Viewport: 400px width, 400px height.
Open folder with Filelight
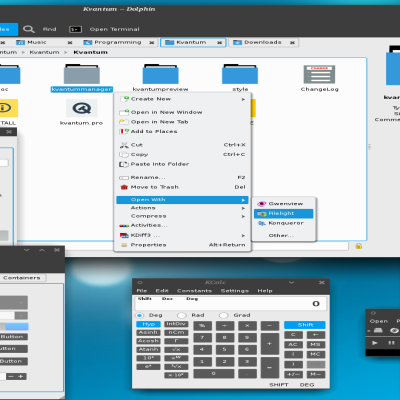click(284, 213)
